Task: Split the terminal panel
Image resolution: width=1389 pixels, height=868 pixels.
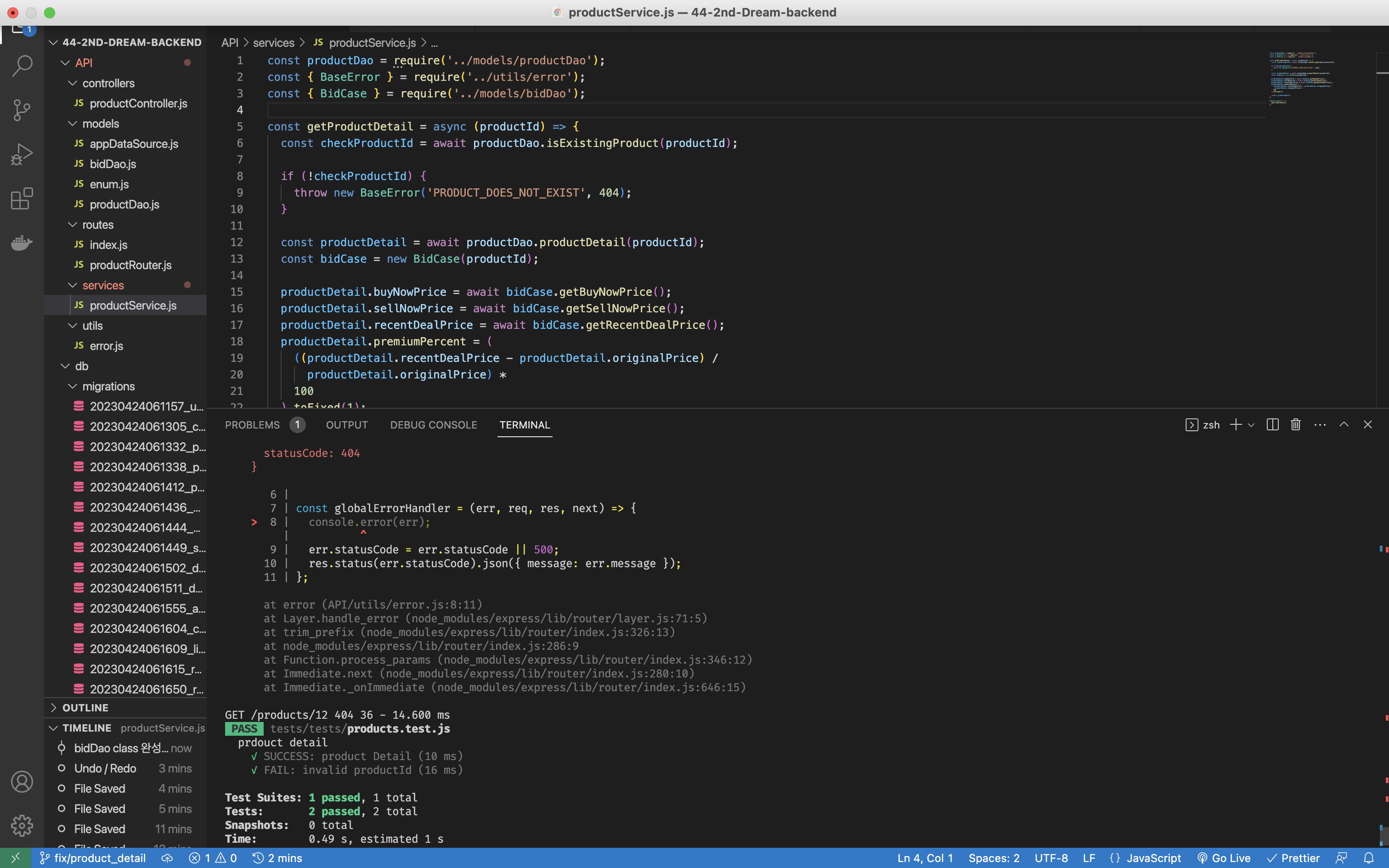Action: pyautogui.click(x=1272, y=425)
